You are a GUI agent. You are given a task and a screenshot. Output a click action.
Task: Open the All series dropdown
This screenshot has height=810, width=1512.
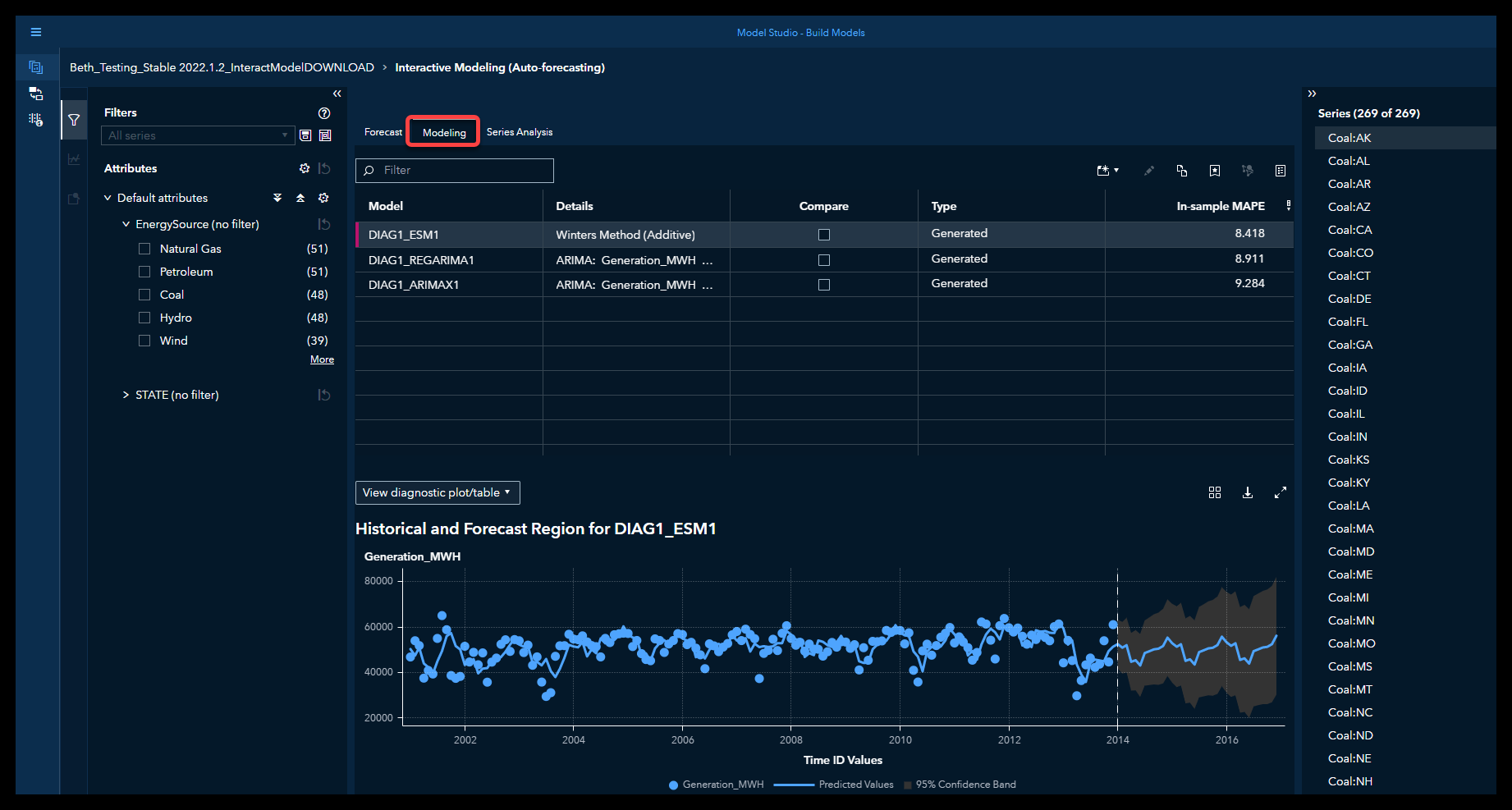click(197, 135)
